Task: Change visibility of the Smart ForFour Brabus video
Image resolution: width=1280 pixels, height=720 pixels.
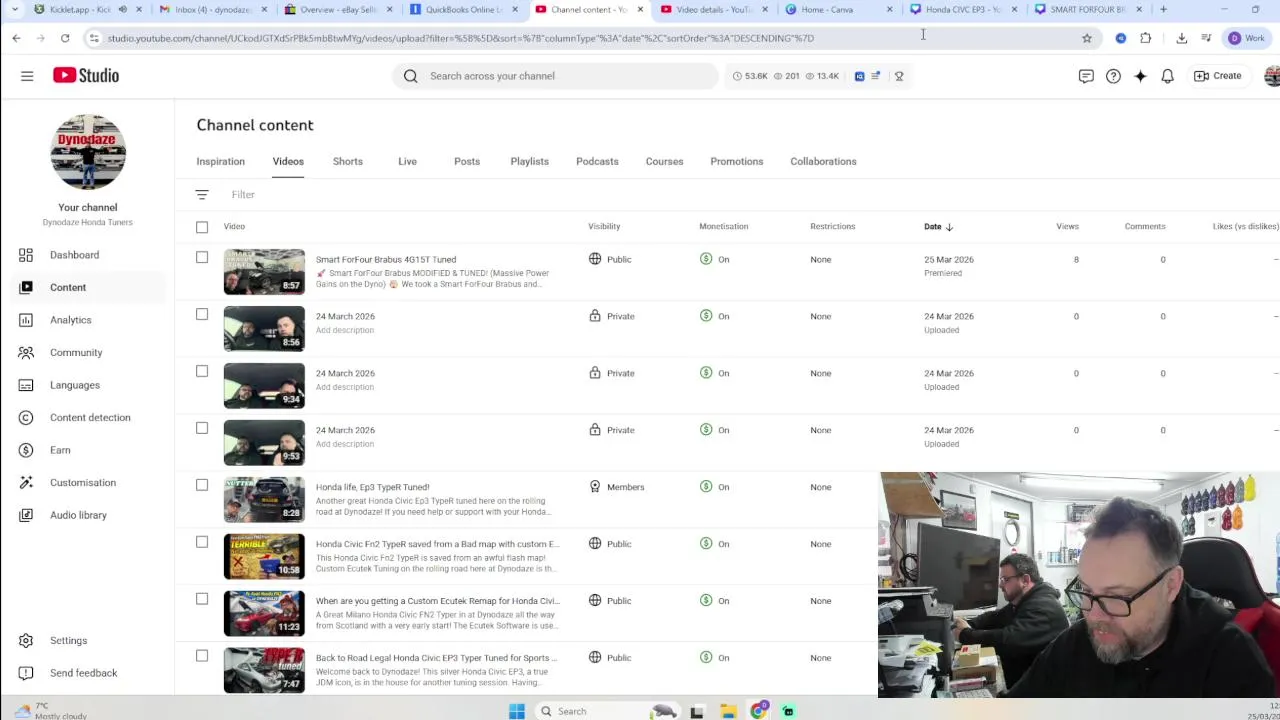Action: pyautogui.click(x=610, y=259)
